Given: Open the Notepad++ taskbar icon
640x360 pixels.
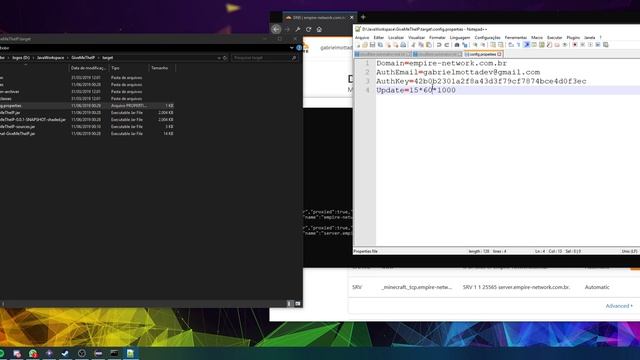Looking at the screenshot, I should pyautogui.click(x=130, y=353).
